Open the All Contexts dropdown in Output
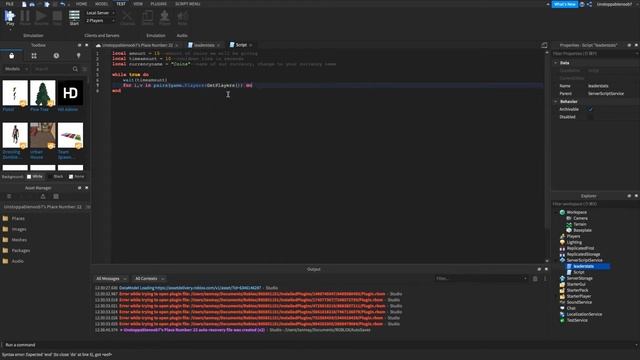The image size is (640, 360). point(149,279)
